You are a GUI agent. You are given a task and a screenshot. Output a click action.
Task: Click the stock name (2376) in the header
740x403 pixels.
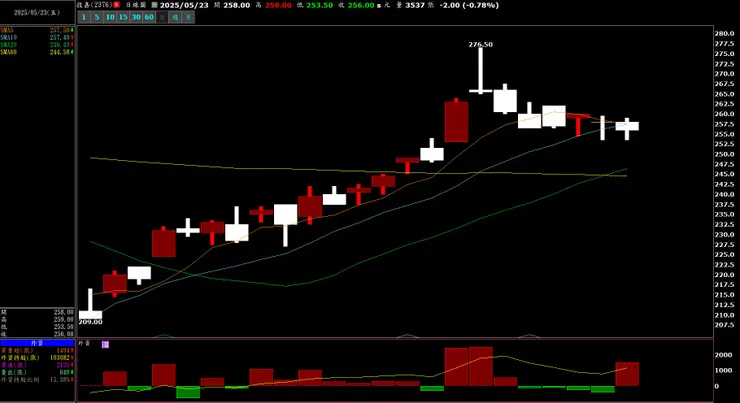click(x=95, y=5)
